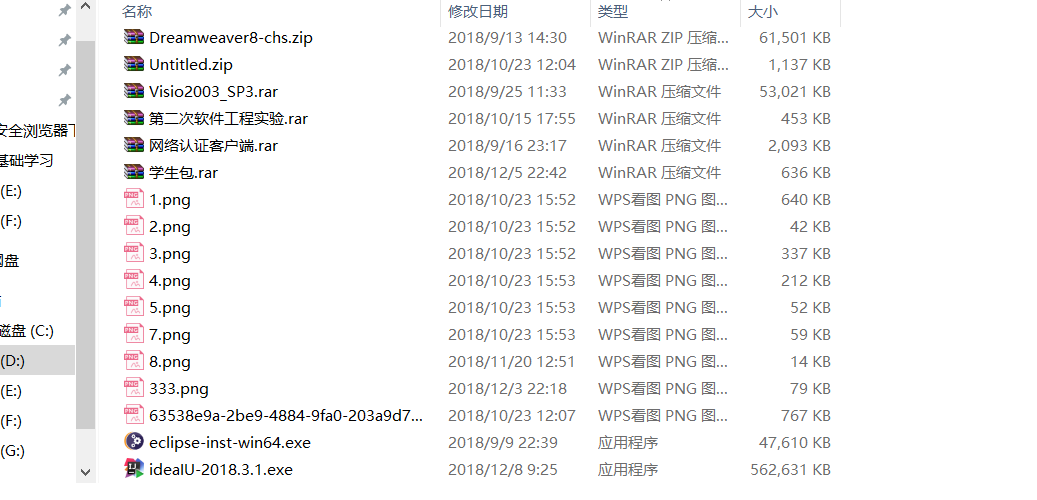The image size is (1037, 500).
Task: Select the ideaIU-2018.3.1.exe IntelliJ icon
Action: point(134,469)
